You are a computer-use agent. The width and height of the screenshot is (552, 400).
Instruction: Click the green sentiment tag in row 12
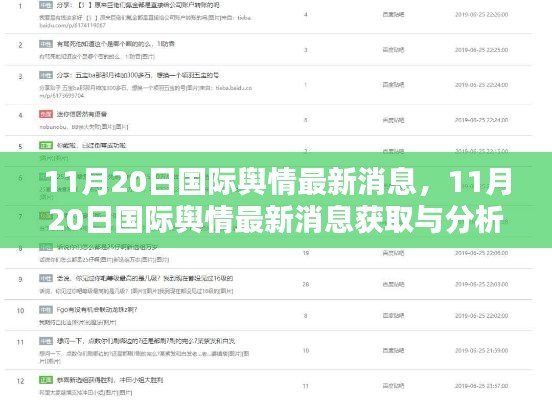[x=46, y=380]
